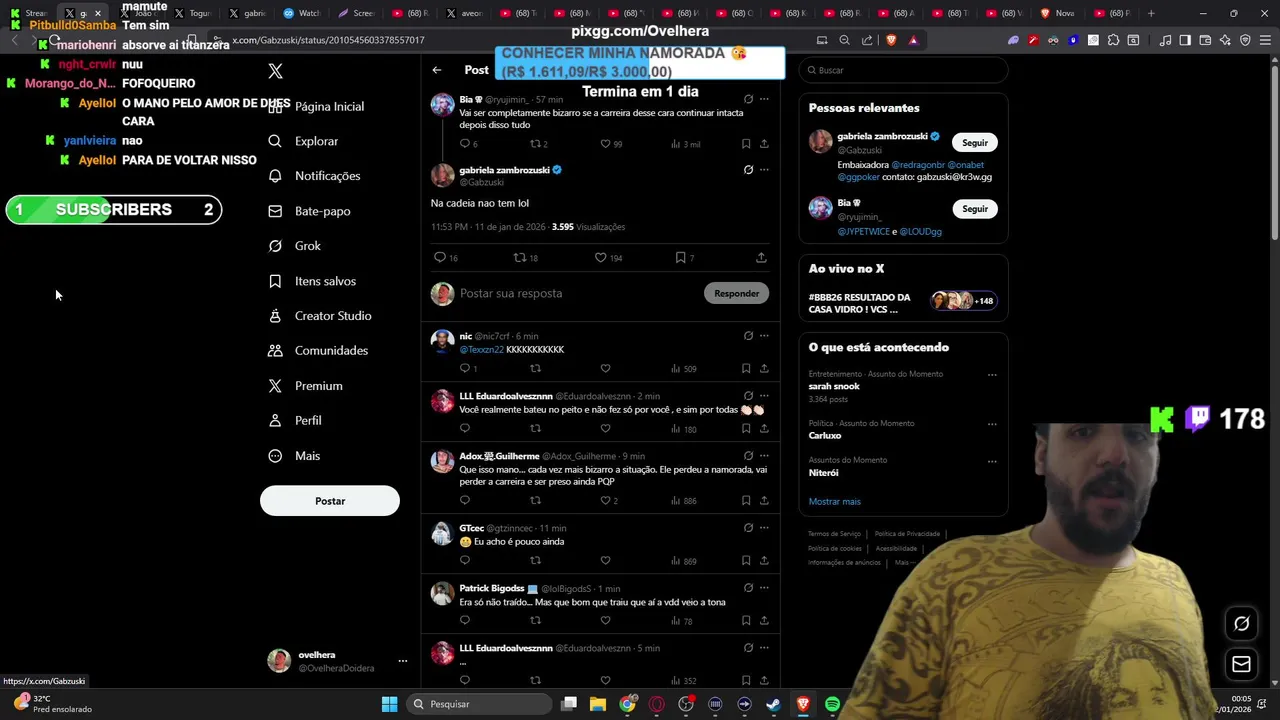Share nic's reply
Image resolution: width=1280 pixels, height=720 pixels.
pos(764,369)
